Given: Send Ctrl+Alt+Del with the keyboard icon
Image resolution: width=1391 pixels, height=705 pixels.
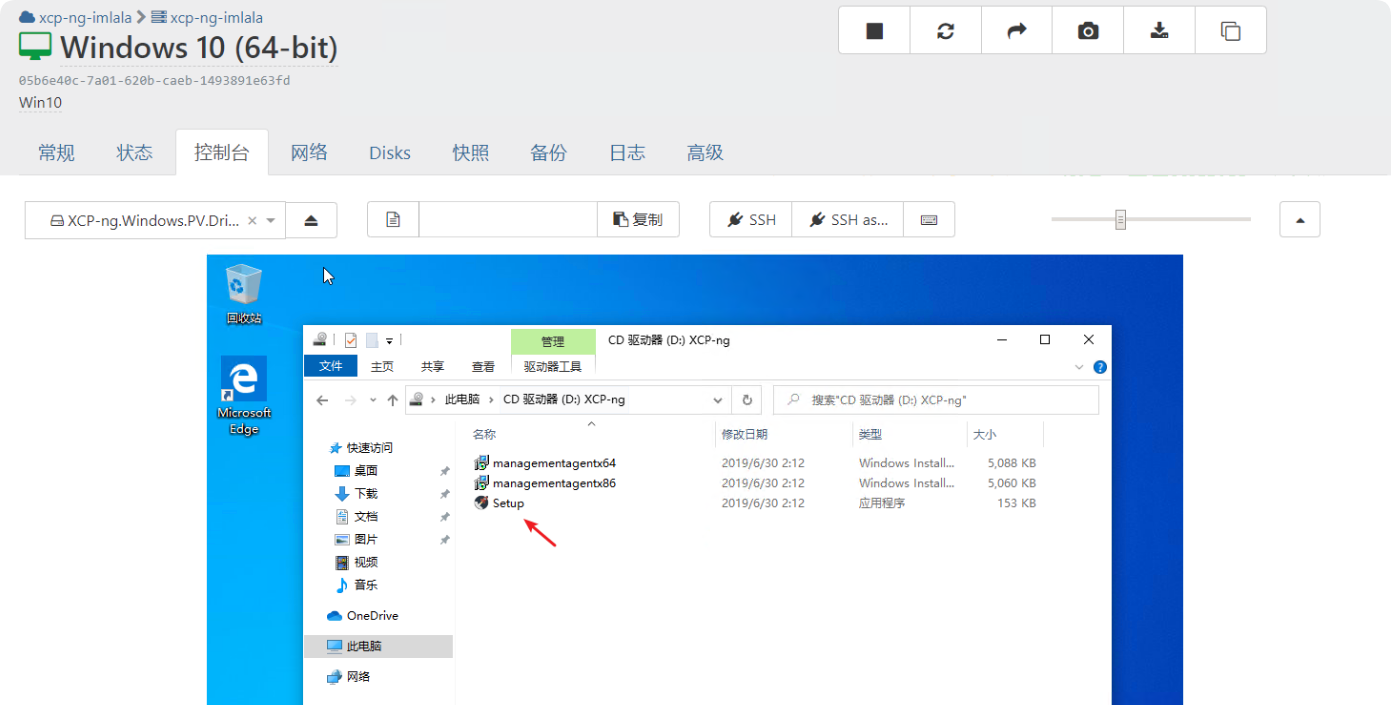Looking at the screenshot, I should tap(929, 220).
